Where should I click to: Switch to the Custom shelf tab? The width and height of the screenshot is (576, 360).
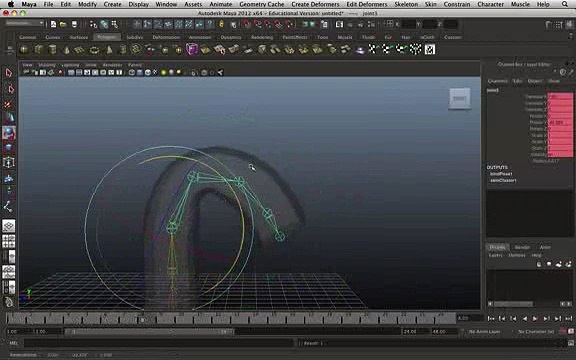pos(453,37)
